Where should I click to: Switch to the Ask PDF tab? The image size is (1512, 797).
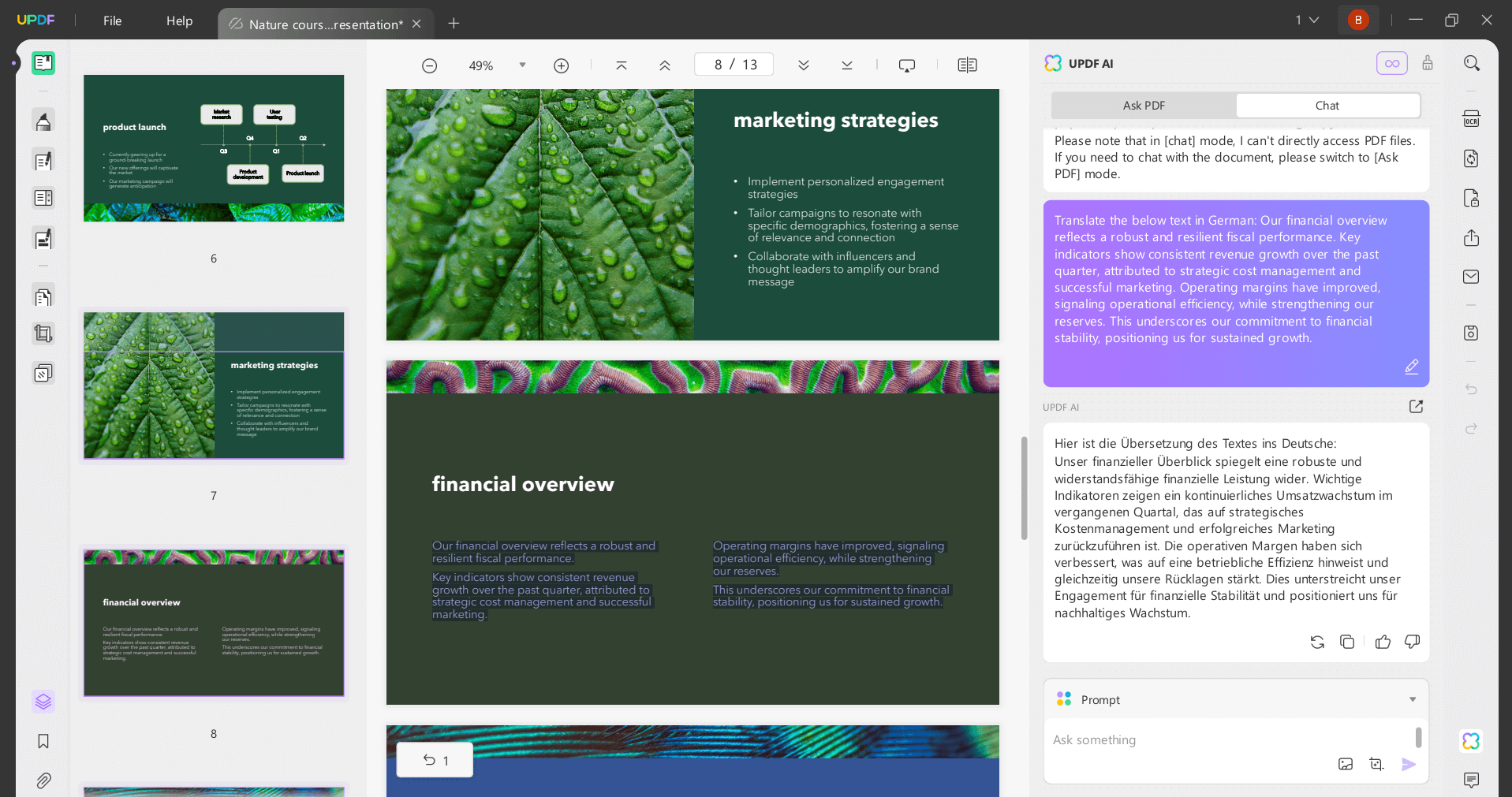1143,105
